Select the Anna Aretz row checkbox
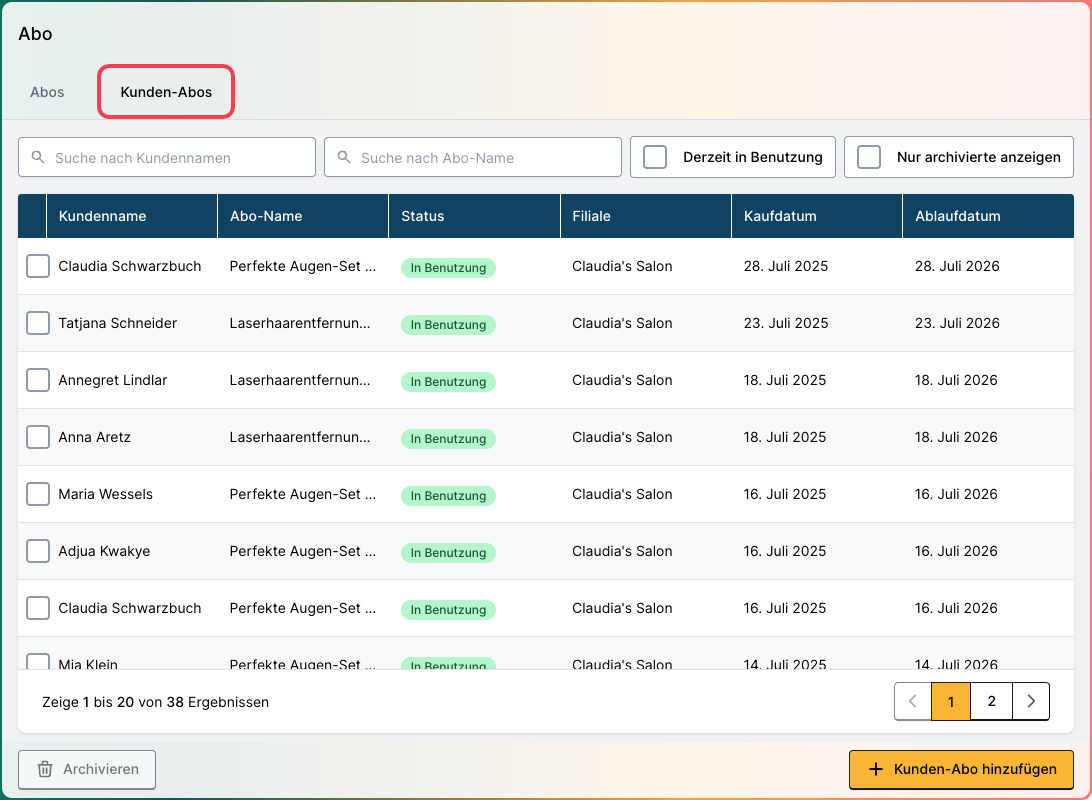Image resolution: width=1092 pixels, height=800 pixels. click(x=38, y=437)
